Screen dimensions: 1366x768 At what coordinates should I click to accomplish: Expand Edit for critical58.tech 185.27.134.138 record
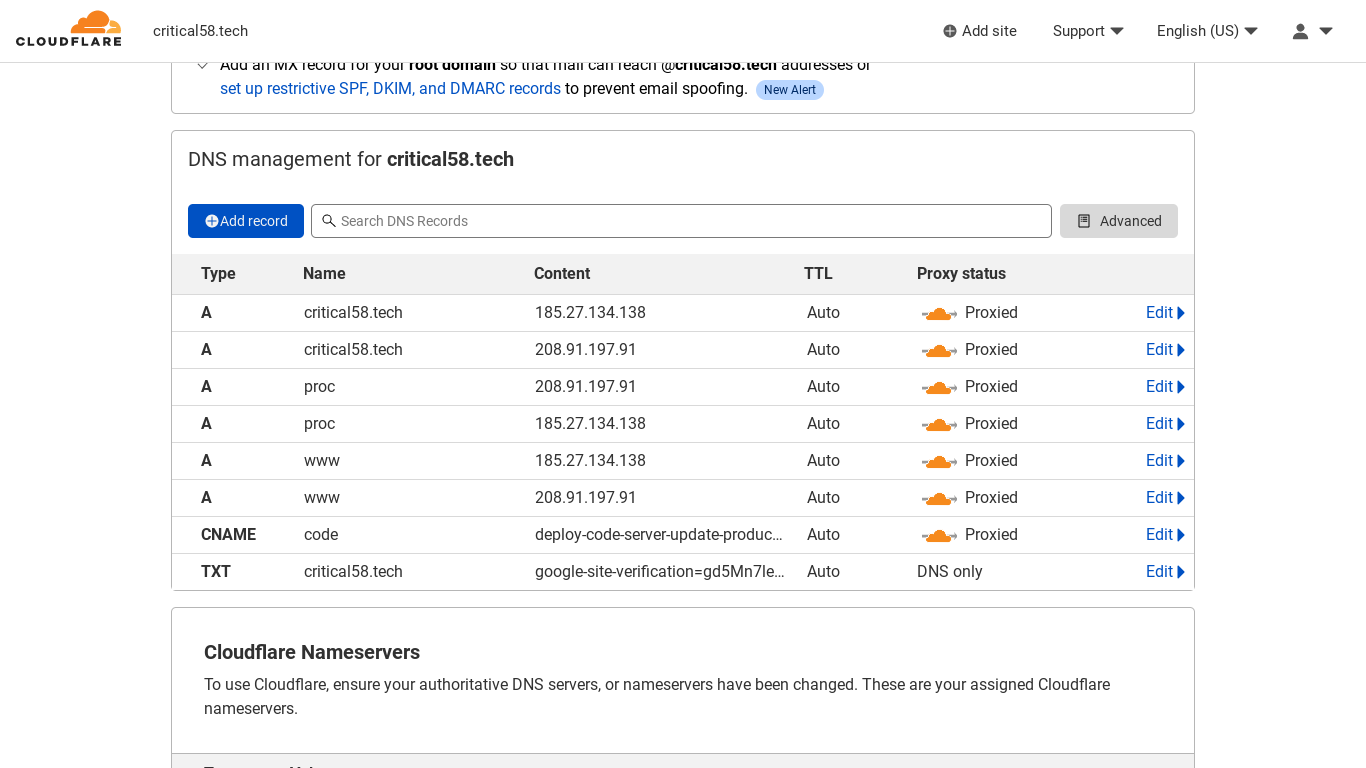1165,313
